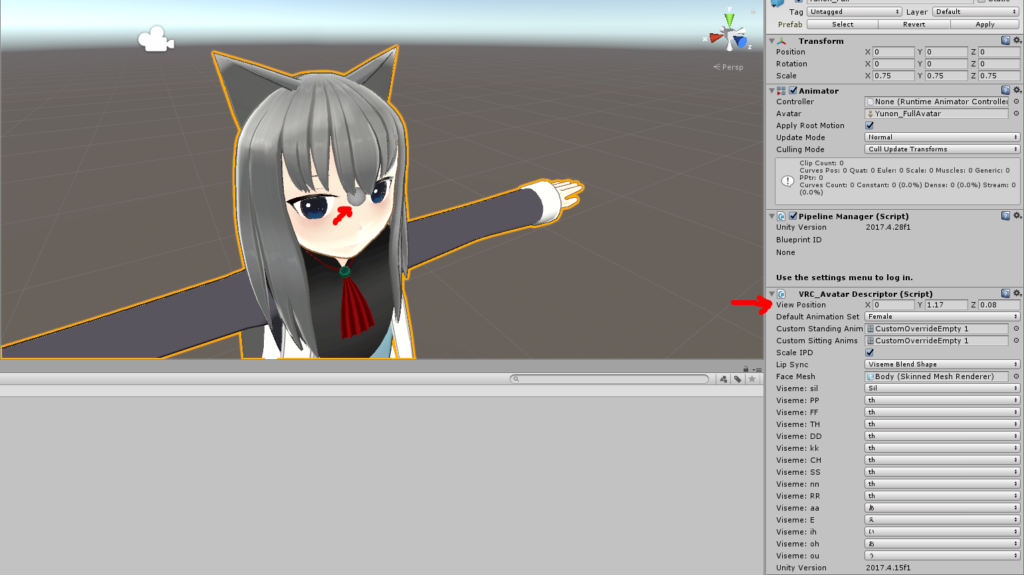The width and height of the screenshot is (1024, 575).
Task: Collapse VRC_Avatar Descriptor component
Action: pos(772,294)
